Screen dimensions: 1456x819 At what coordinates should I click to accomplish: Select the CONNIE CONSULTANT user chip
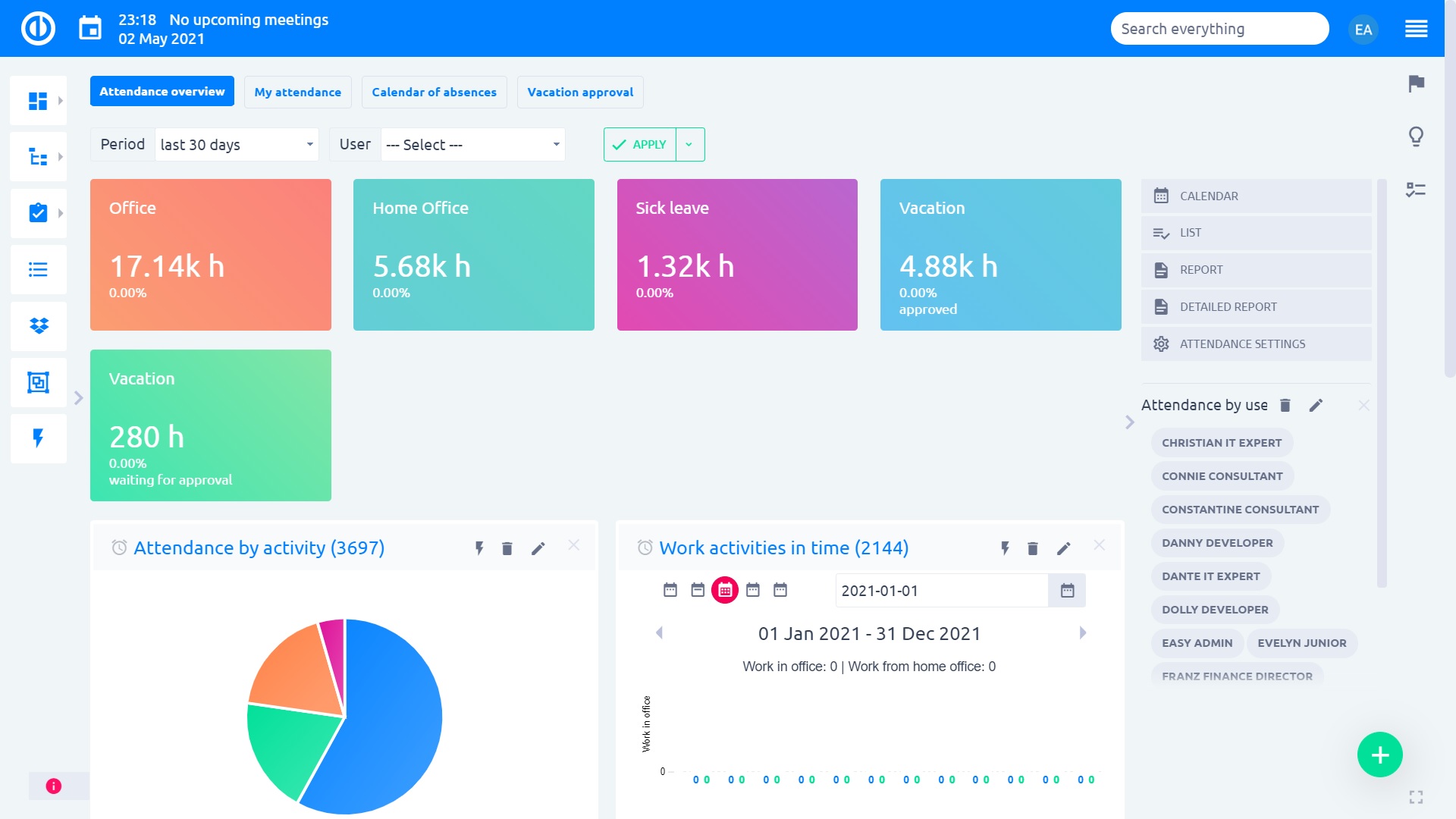pyautogui.click(x=1222, y=475)
